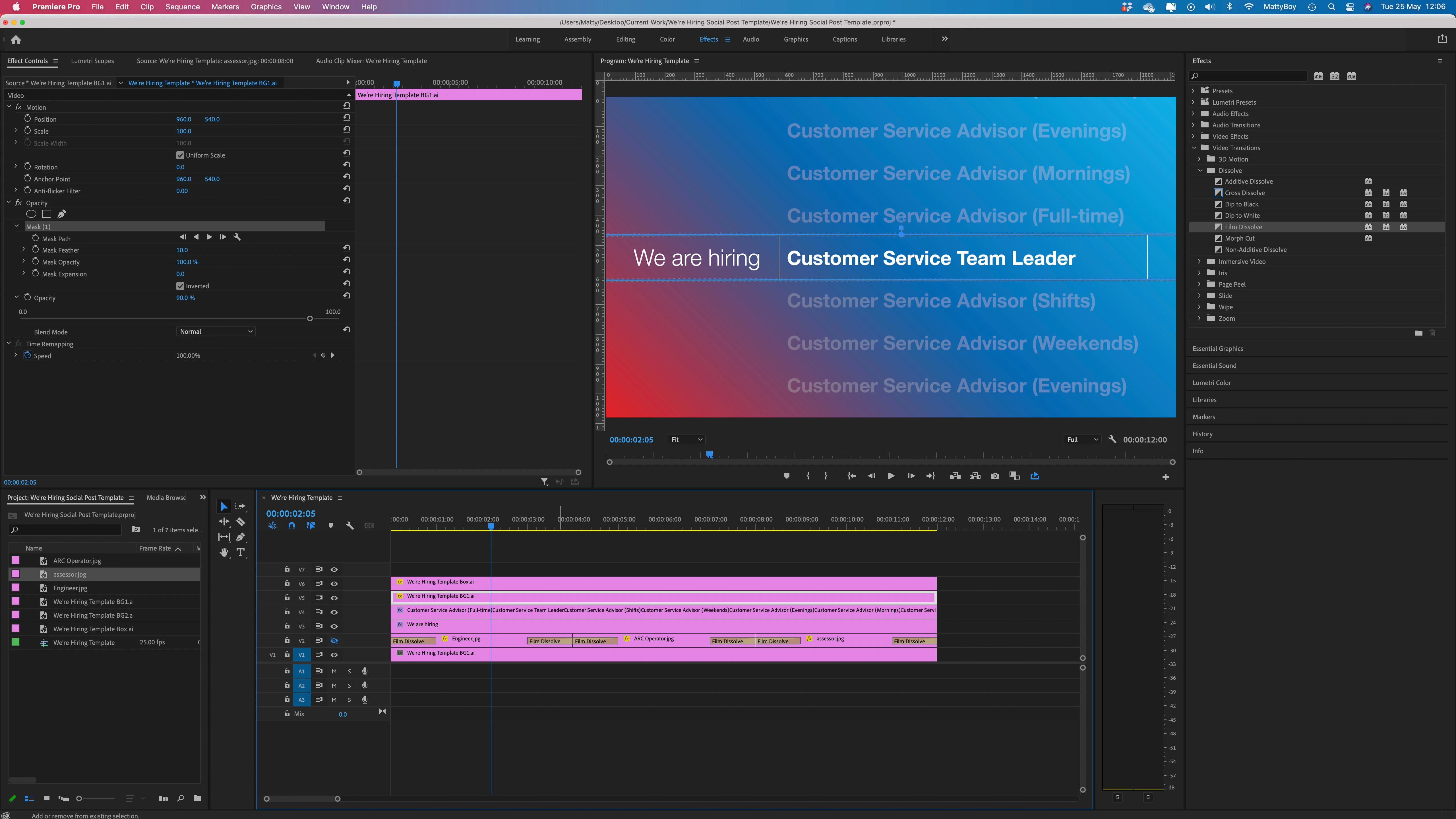
Task: Click the Home icon
Action: pyautogui.click(x=16, y=40)
